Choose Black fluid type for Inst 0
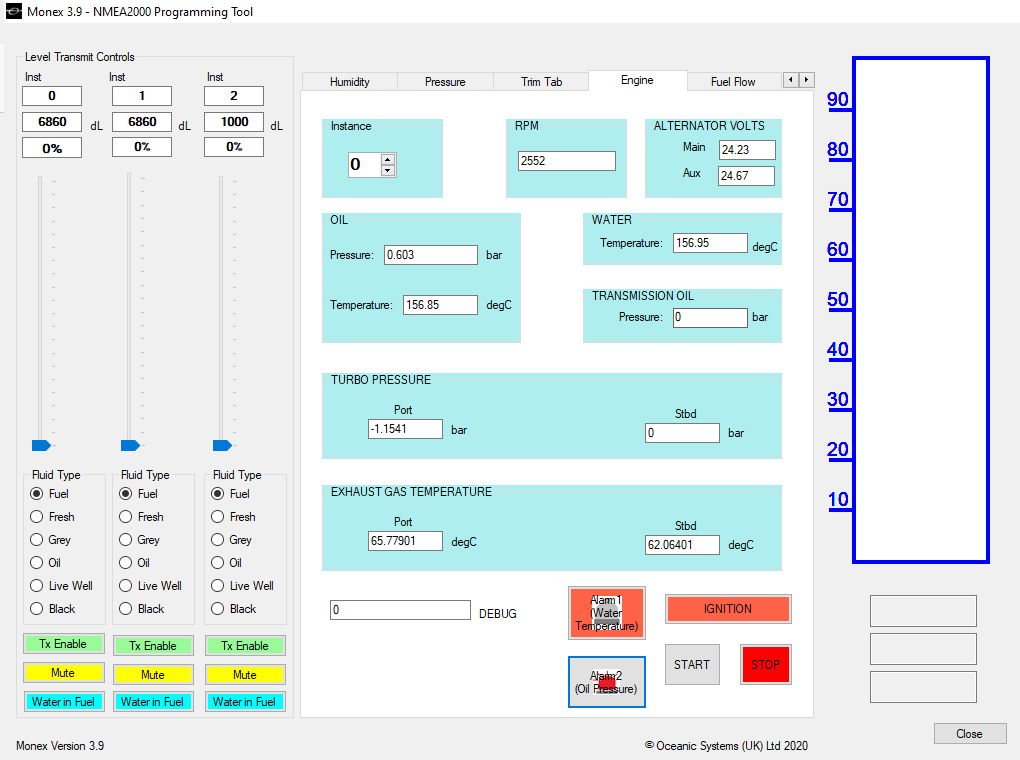The width and height of the screenshot is (1020, 760). (x=53, y=609)
